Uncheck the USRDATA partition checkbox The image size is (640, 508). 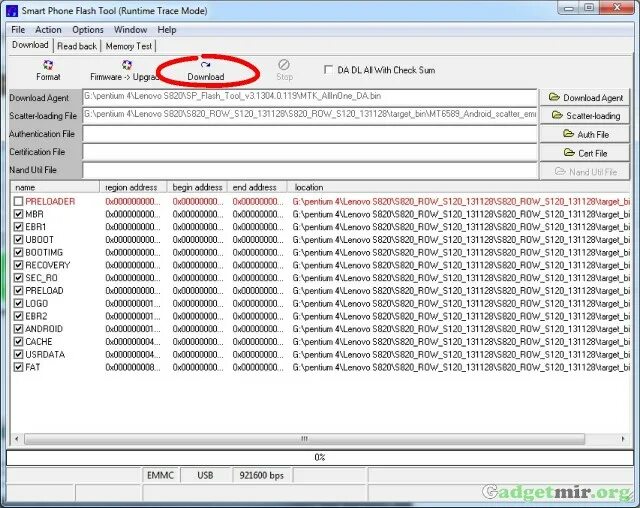click(x=18, y=354)
